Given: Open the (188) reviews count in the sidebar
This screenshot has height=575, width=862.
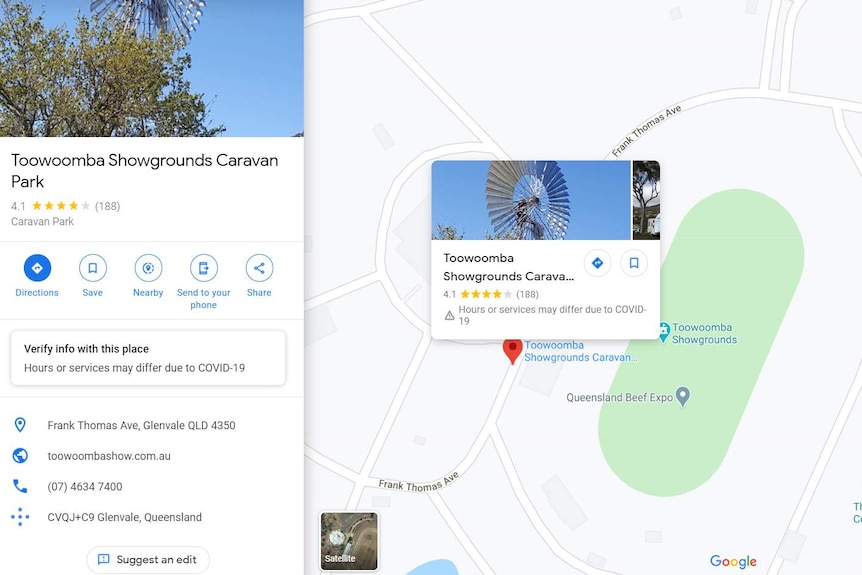Looking at the screenshot, I should point(107,206).
